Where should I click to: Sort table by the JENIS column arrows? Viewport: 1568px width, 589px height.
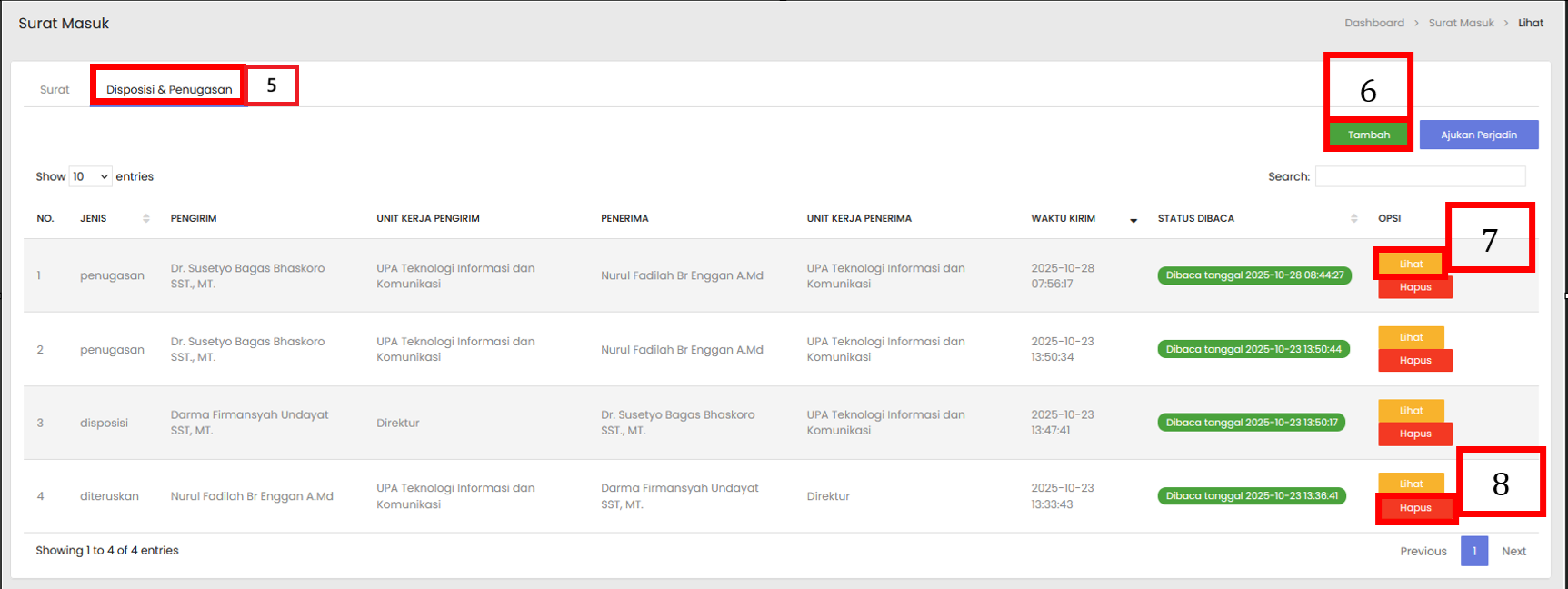point(145,218)
